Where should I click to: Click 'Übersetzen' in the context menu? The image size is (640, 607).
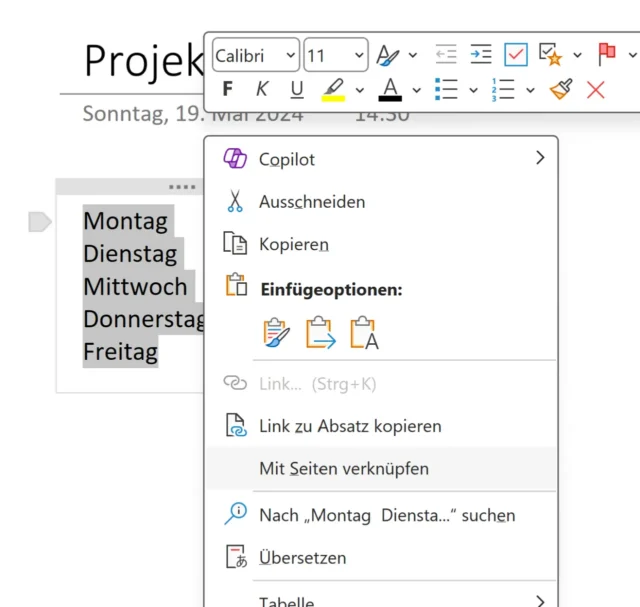click(302, 558)
